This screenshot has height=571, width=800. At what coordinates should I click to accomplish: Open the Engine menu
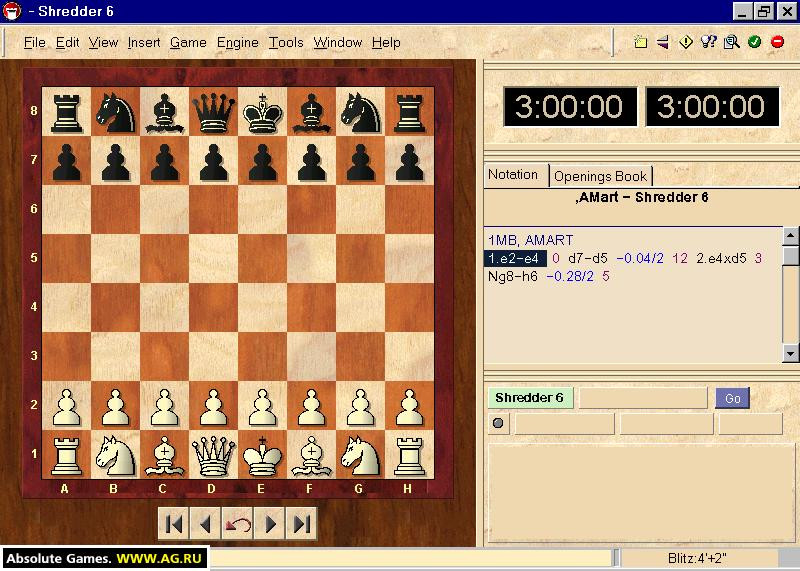click(x=238, y=42)
